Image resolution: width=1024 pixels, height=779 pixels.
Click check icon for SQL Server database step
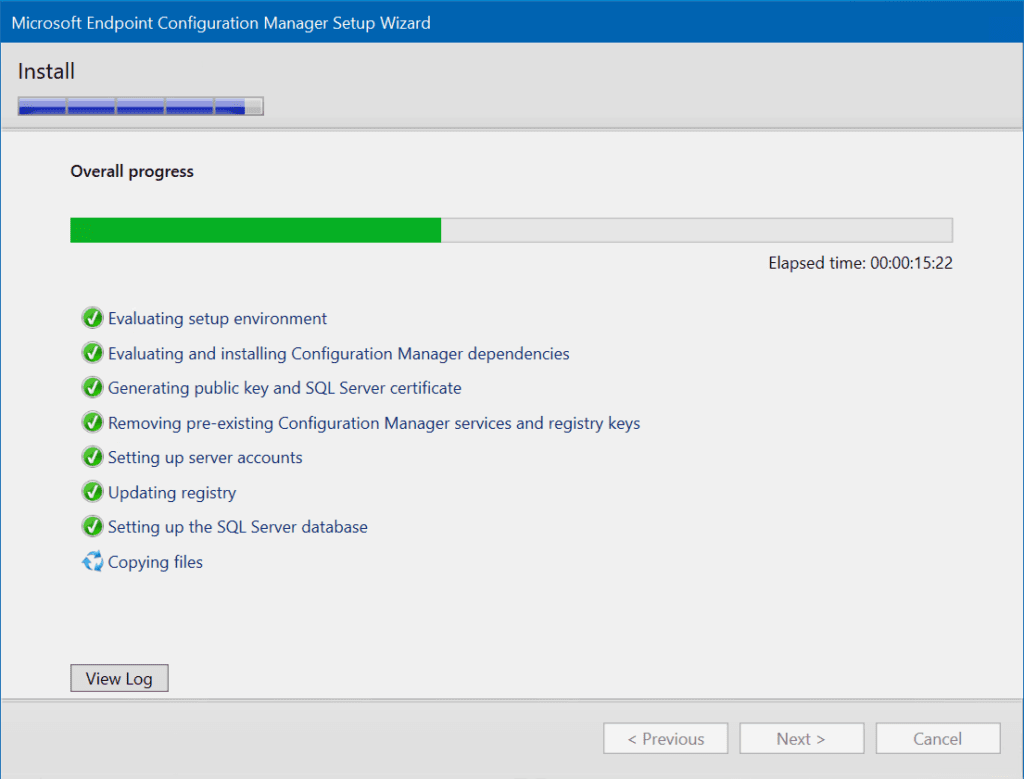(92, 526)
